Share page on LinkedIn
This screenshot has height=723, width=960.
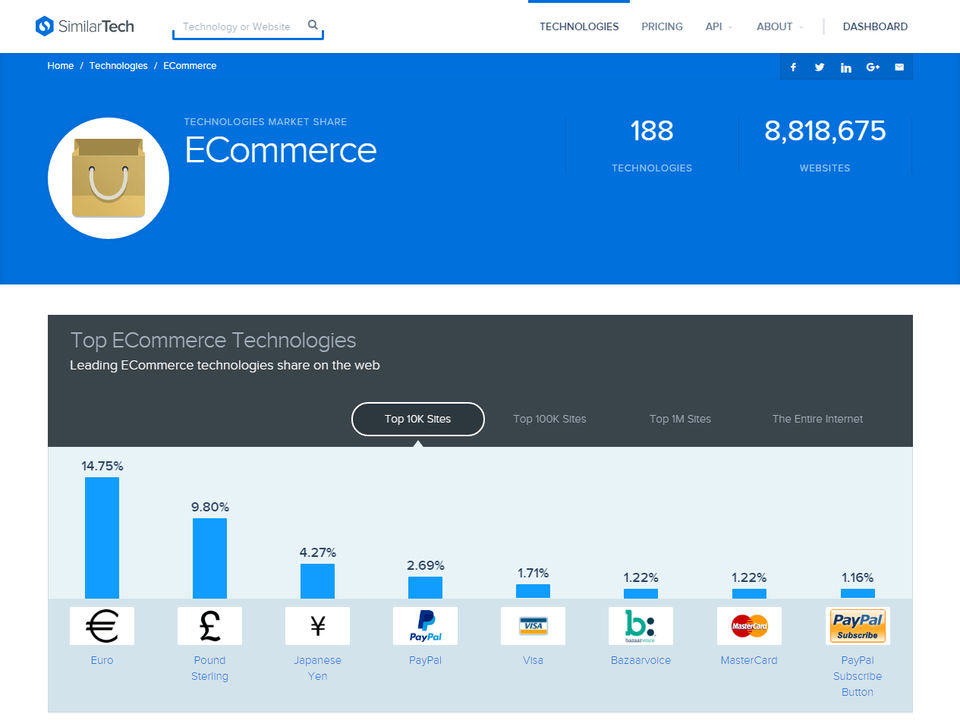click(846, 67)
